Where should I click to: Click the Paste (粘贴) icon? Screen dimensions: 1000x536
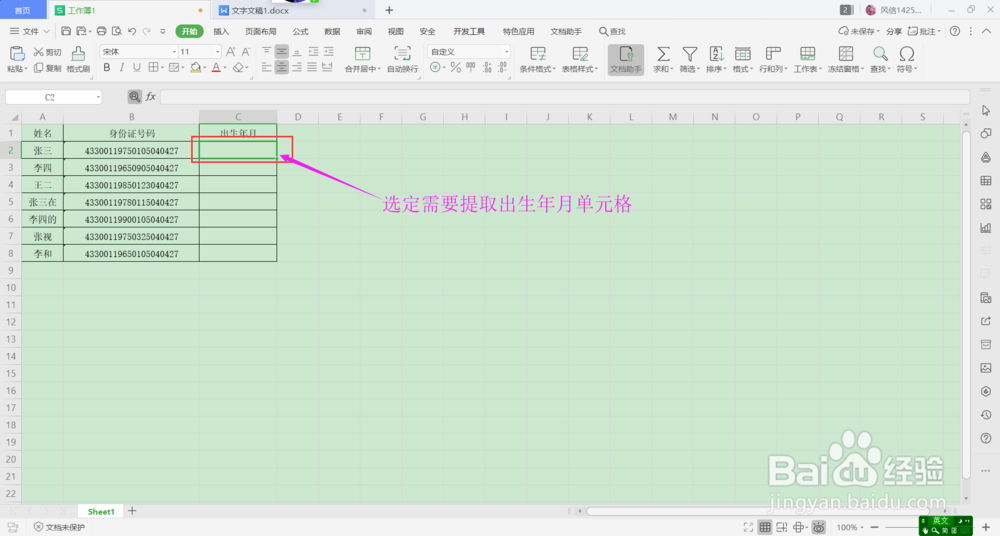pos(17,54)
